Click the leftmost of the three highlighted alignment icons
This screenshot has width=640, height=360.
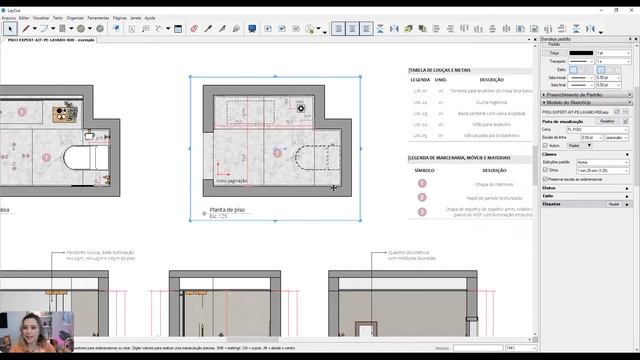338,29
